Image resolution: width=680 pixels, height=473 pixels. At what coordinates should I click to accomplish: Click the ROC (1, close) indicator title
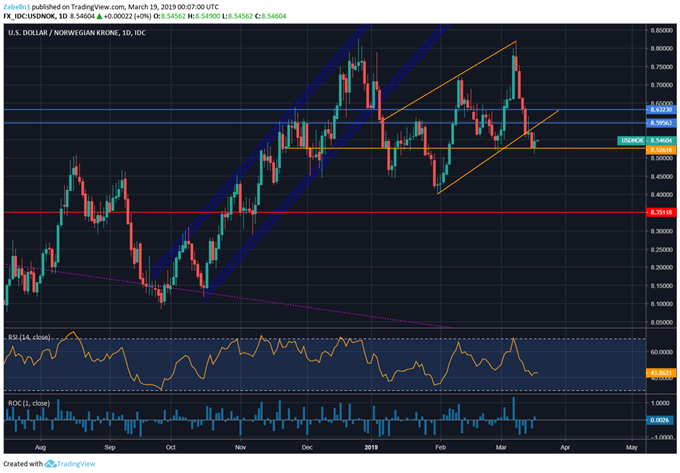pos(29,403)
